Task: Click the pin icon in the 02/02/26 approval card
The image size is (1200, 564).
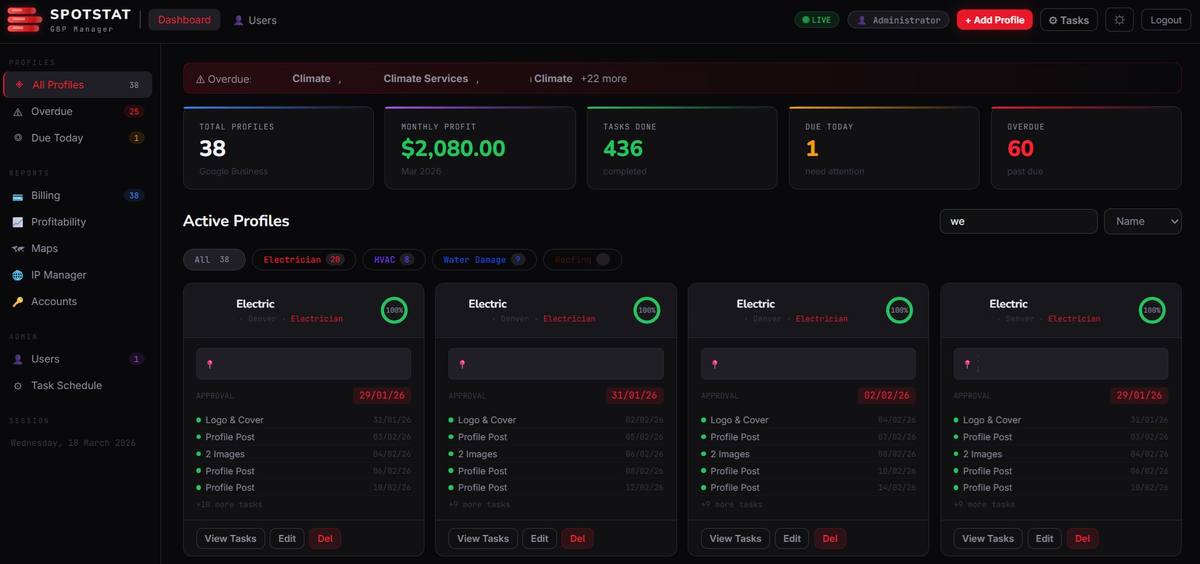Action: pos(714,364)
